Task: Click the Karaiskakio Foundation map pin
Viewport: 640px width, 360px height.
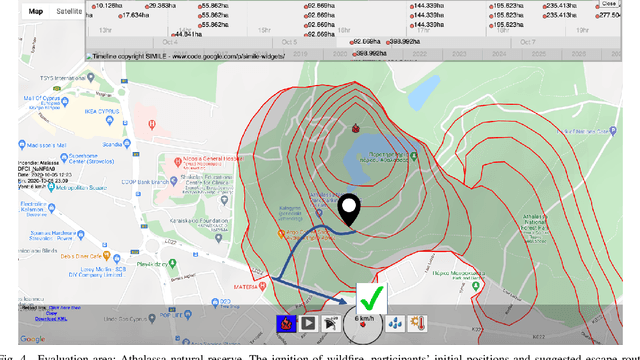Action: tap(219, 238)
